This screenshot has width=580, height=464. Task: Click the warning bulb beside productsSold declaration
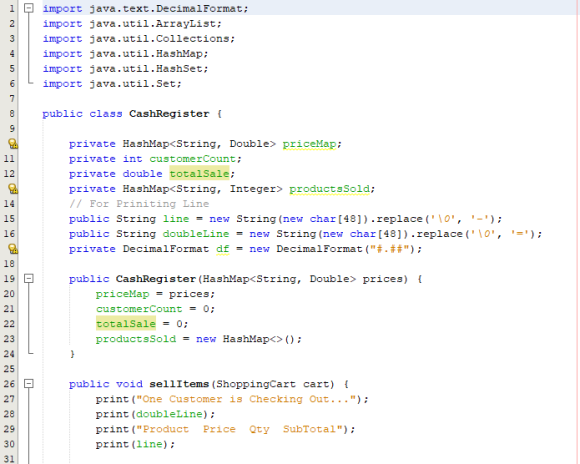(13, 189)
